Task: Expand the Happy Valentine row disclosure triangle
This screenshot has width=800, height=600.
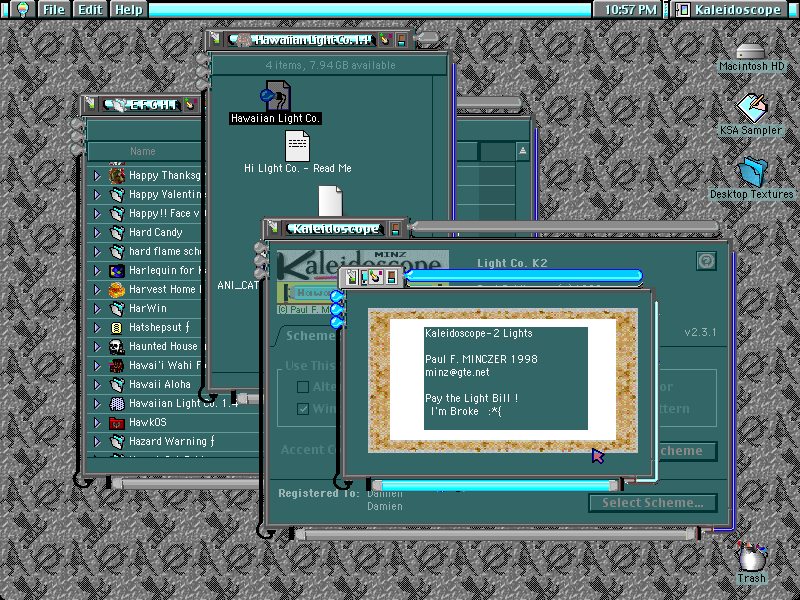Action: point(97,194)
